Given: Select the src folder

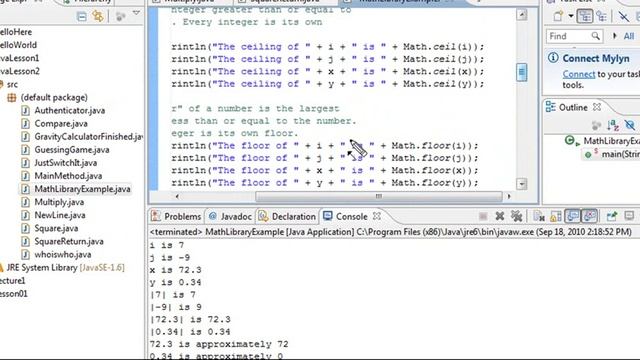Looking at the screenshot, I should coord(12,84).
